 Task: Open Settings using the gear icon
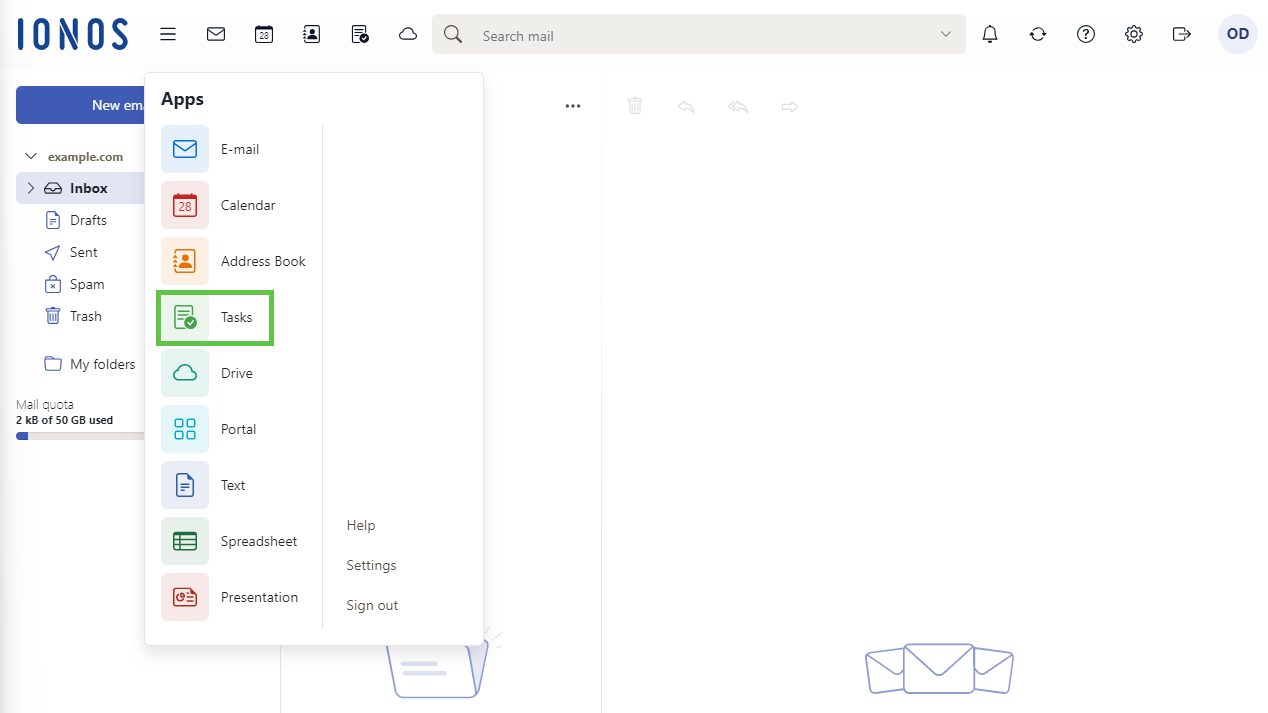pos(1134,33)
